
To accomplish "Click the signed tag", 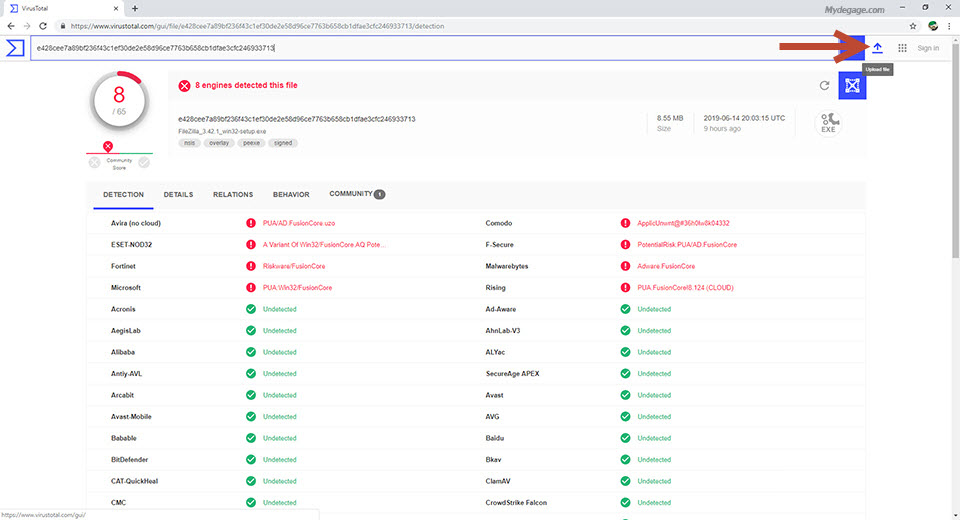I will click(x=283, y=143).
